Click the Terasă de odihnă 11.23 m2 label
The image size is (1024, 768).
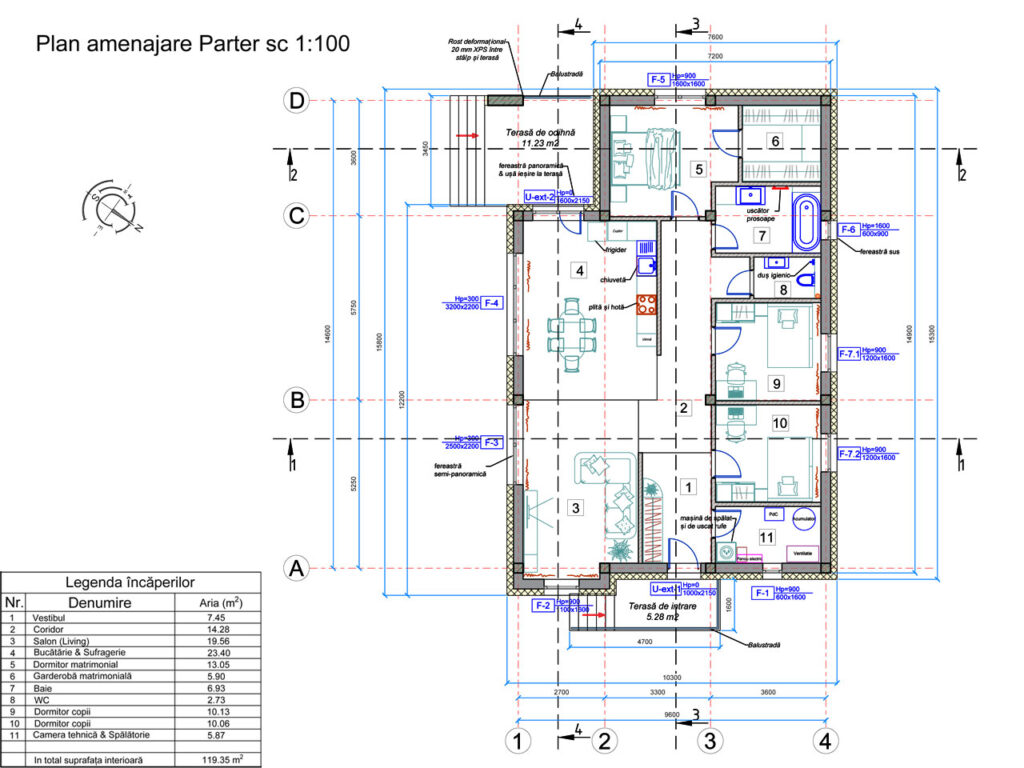pyautogui.click(x=540, y=138)
